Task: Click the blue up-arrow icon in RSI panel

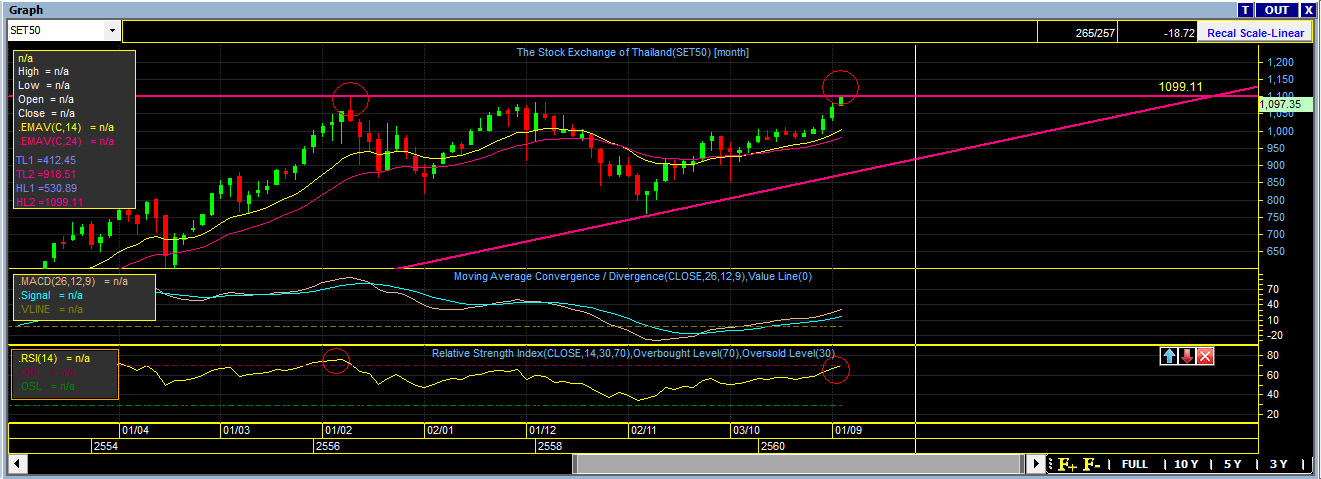Action: (x=1169, y=356)
